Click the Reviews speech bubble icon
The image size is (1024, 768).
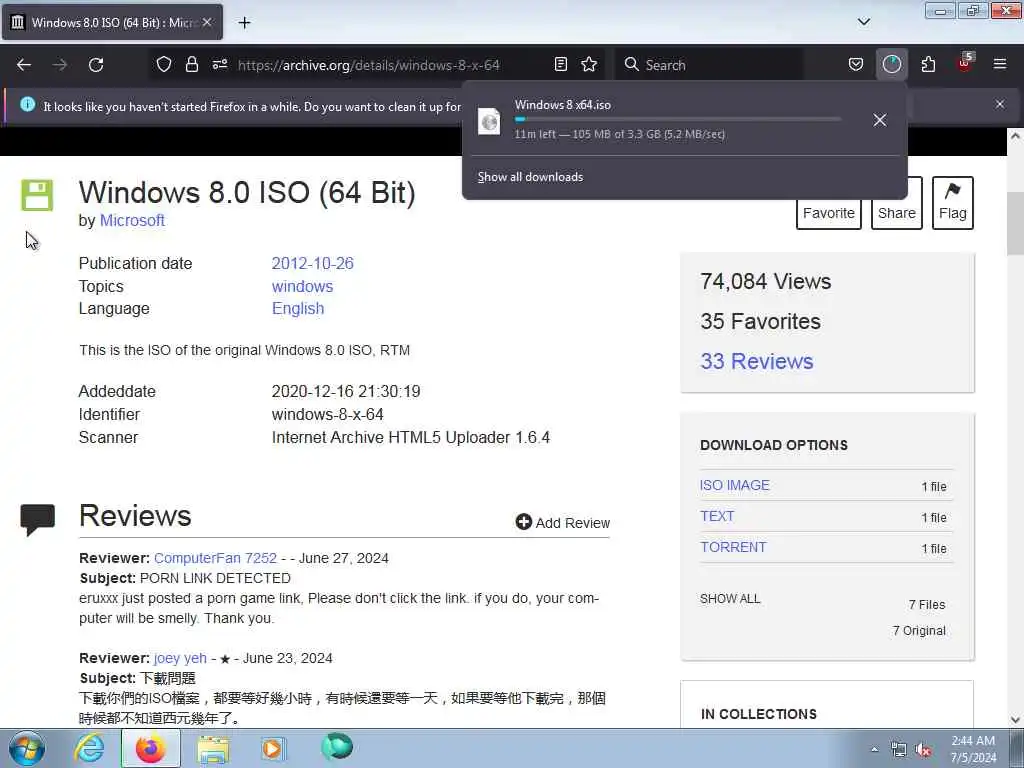point(37,520)
